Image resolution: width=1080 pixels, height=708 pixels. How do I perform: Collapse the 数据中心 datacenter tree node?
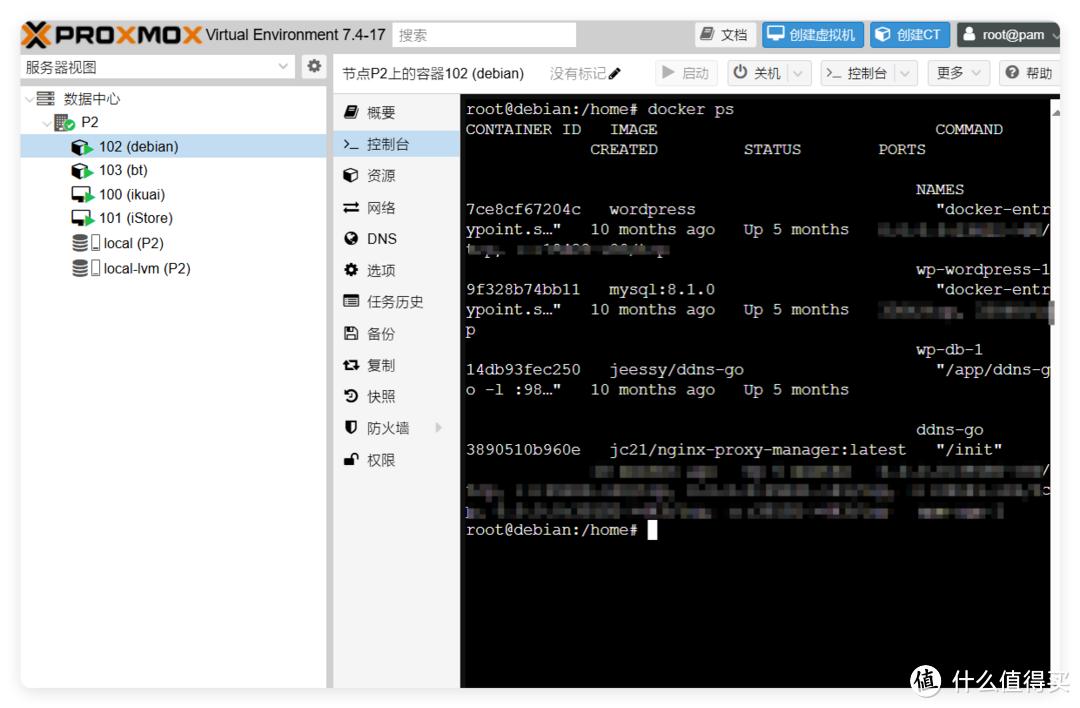(x=29, y=99)
